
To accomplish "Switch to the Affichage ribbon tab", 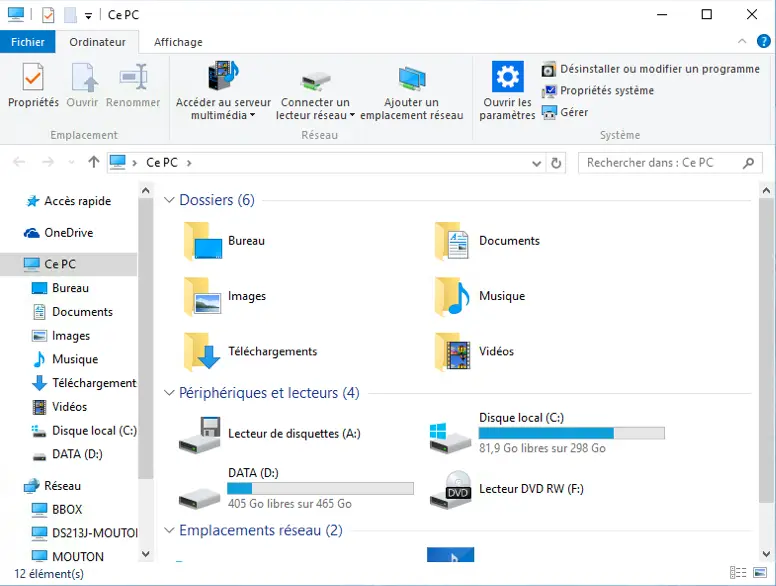I will (x=178, y=42).
